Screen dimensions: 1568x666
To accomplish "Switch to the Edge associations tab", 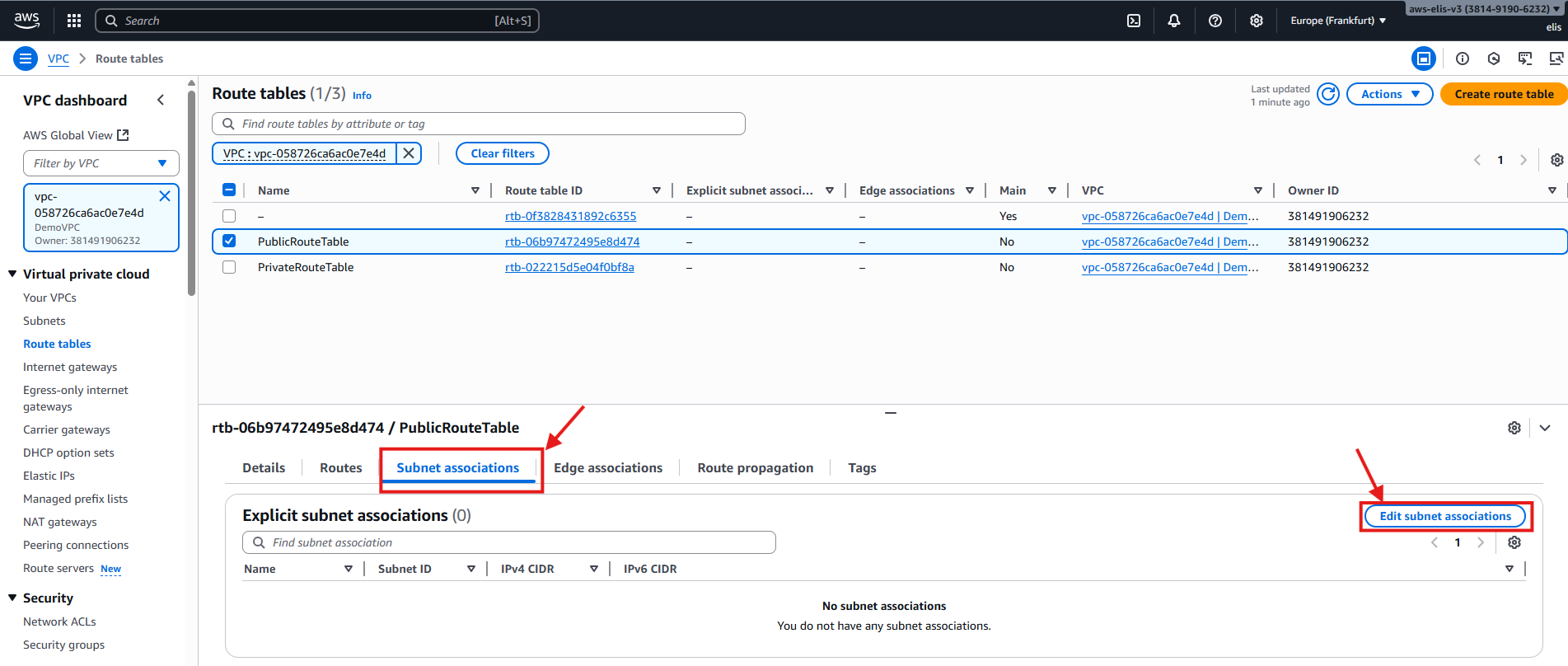I will click(x=608, y=467).
